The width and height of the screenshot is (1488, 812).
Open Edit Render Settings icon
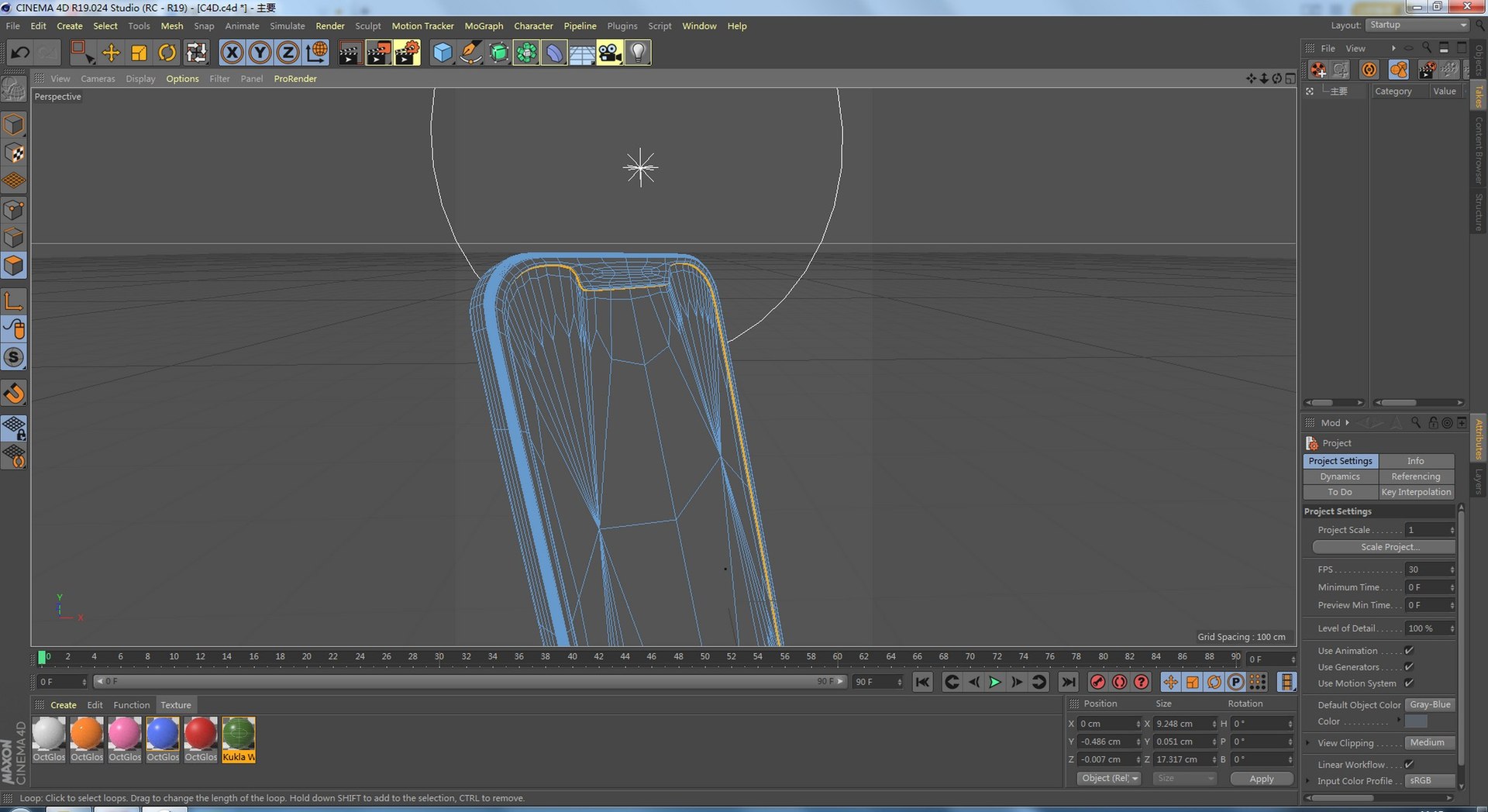coord(407,53)
